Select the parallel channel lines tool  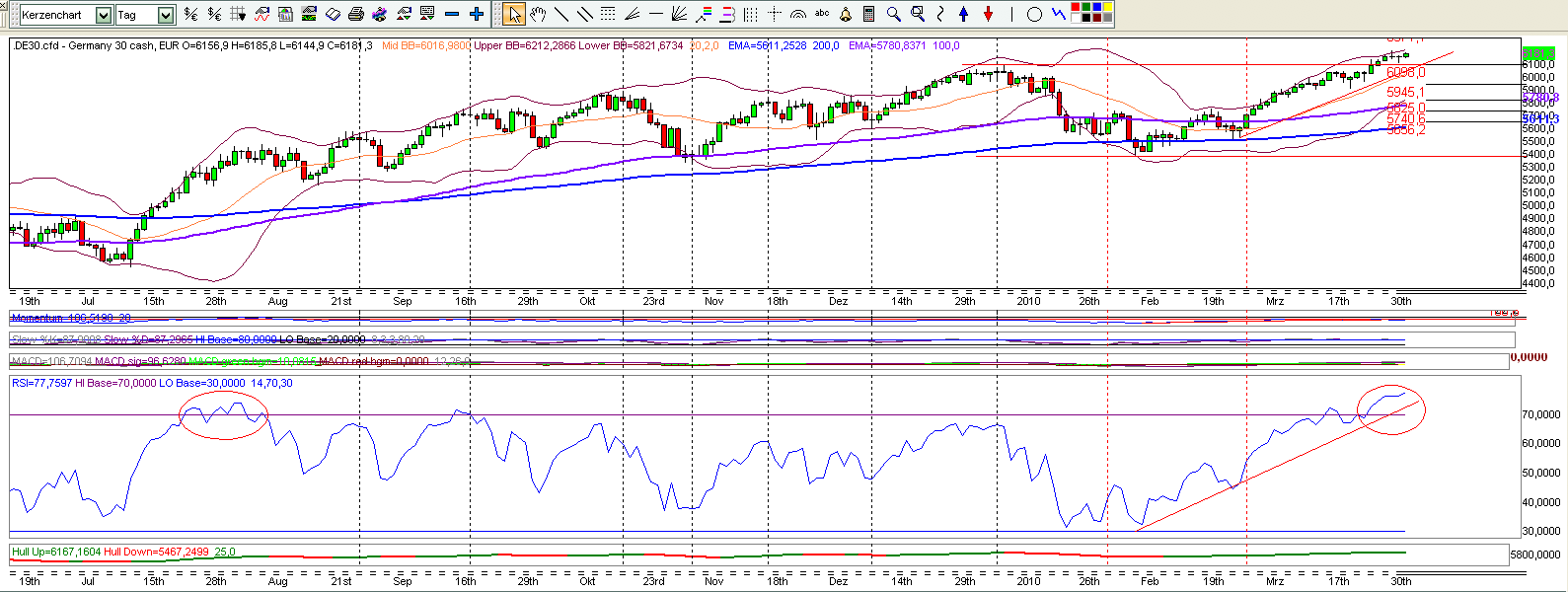[585, 14]
